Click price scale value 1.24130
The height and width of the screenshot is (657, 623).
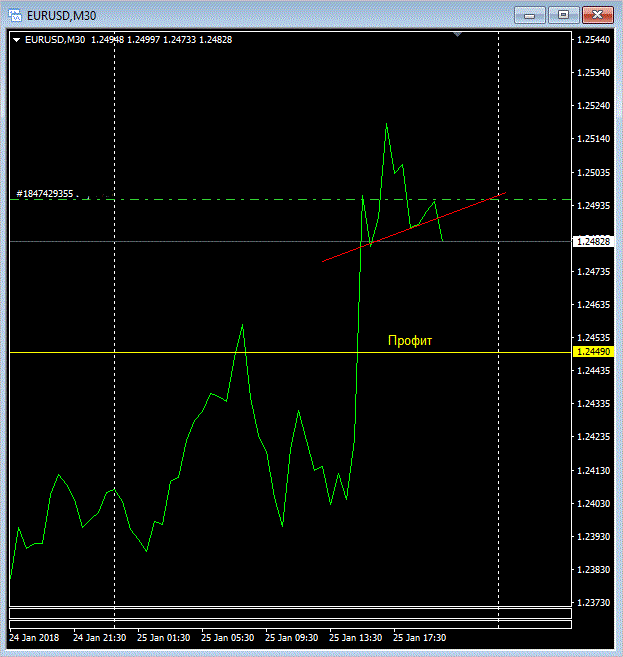pos(594,471)
